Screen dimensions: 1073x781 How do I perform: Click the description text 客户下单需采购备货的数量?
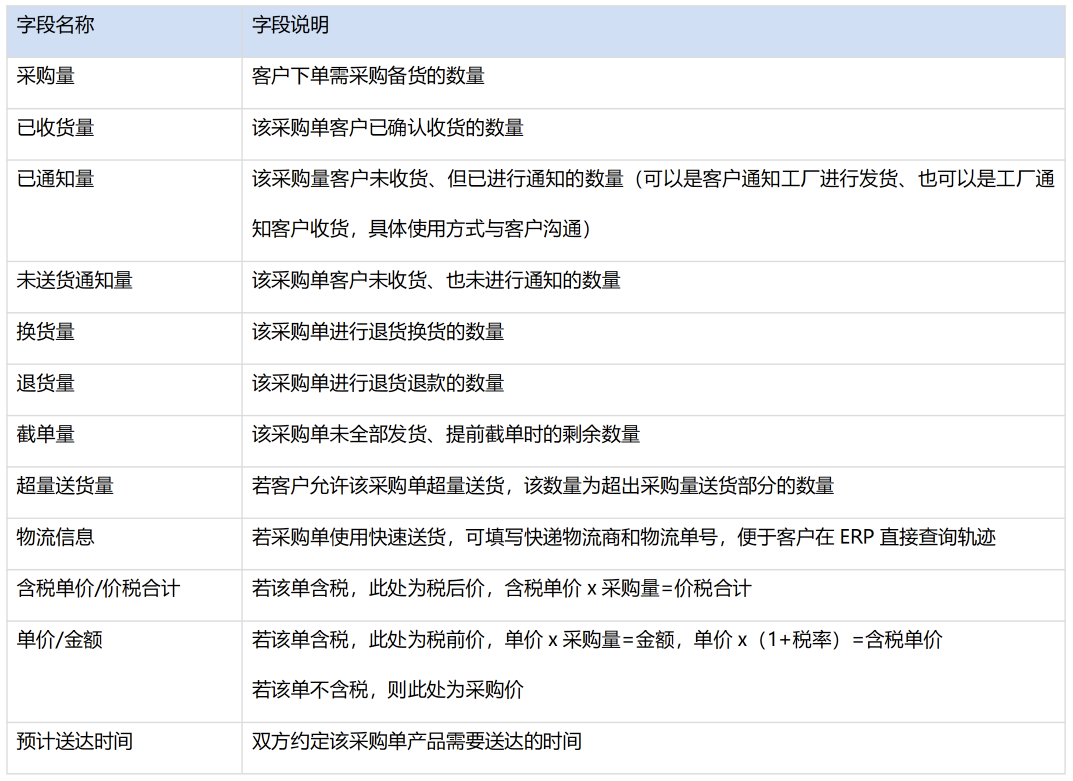click(368, 76)
